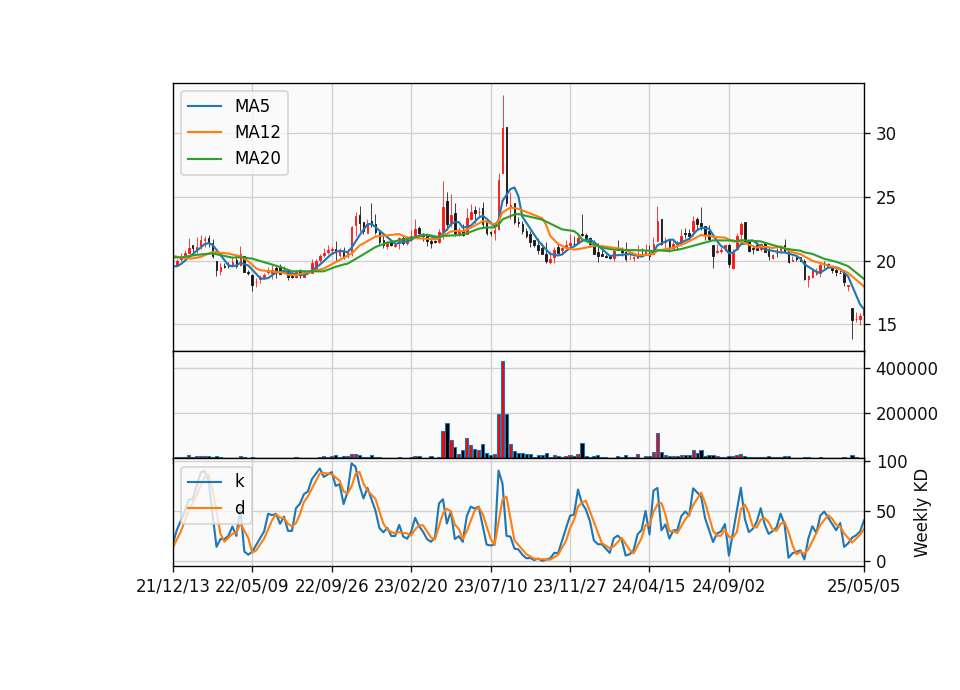Click the volume axis label 400000
Viewport: 960px width, 690px height.
[x=907, y=369]
